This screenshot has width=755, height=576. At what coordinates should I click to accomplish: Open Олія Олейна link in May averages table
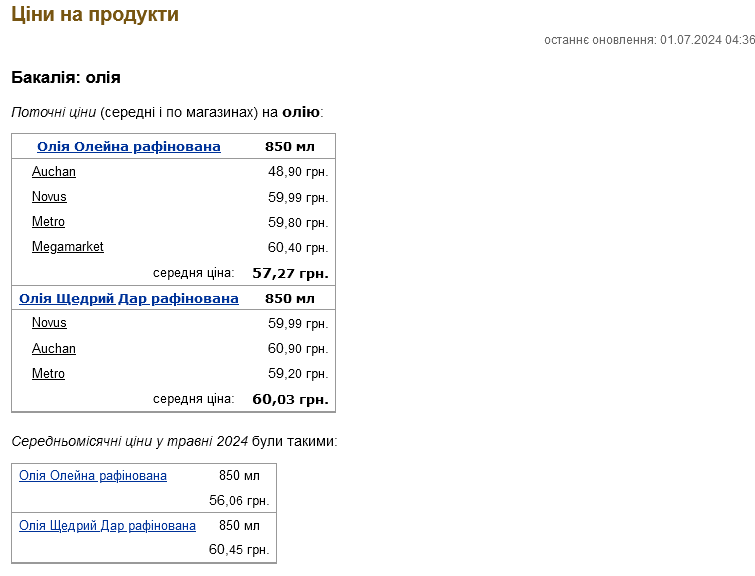coord(93,476)
